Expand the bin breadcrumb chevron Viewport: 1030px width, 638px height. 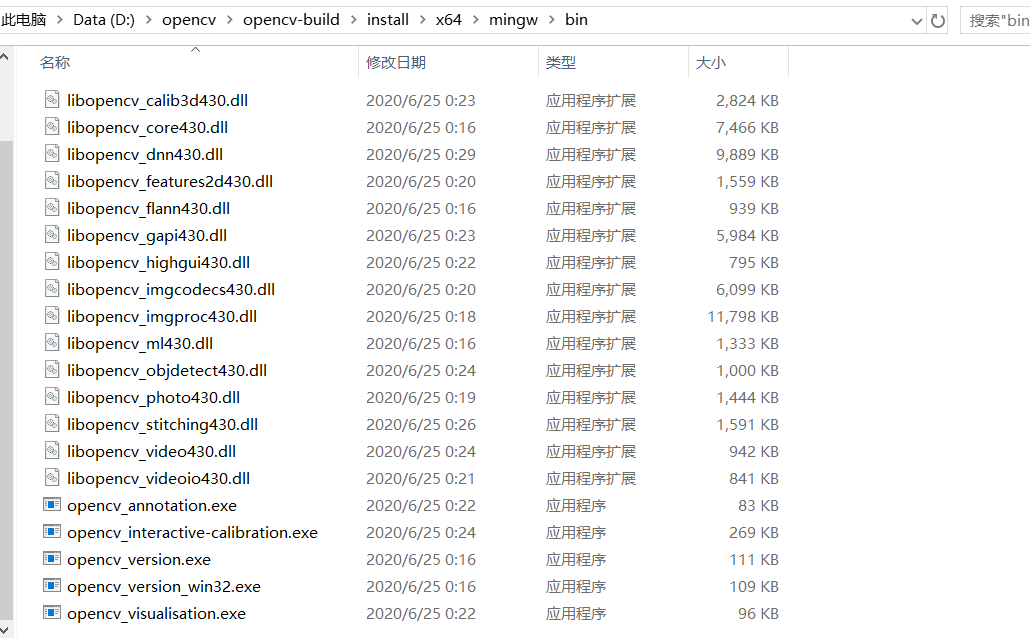coord(600,19)
